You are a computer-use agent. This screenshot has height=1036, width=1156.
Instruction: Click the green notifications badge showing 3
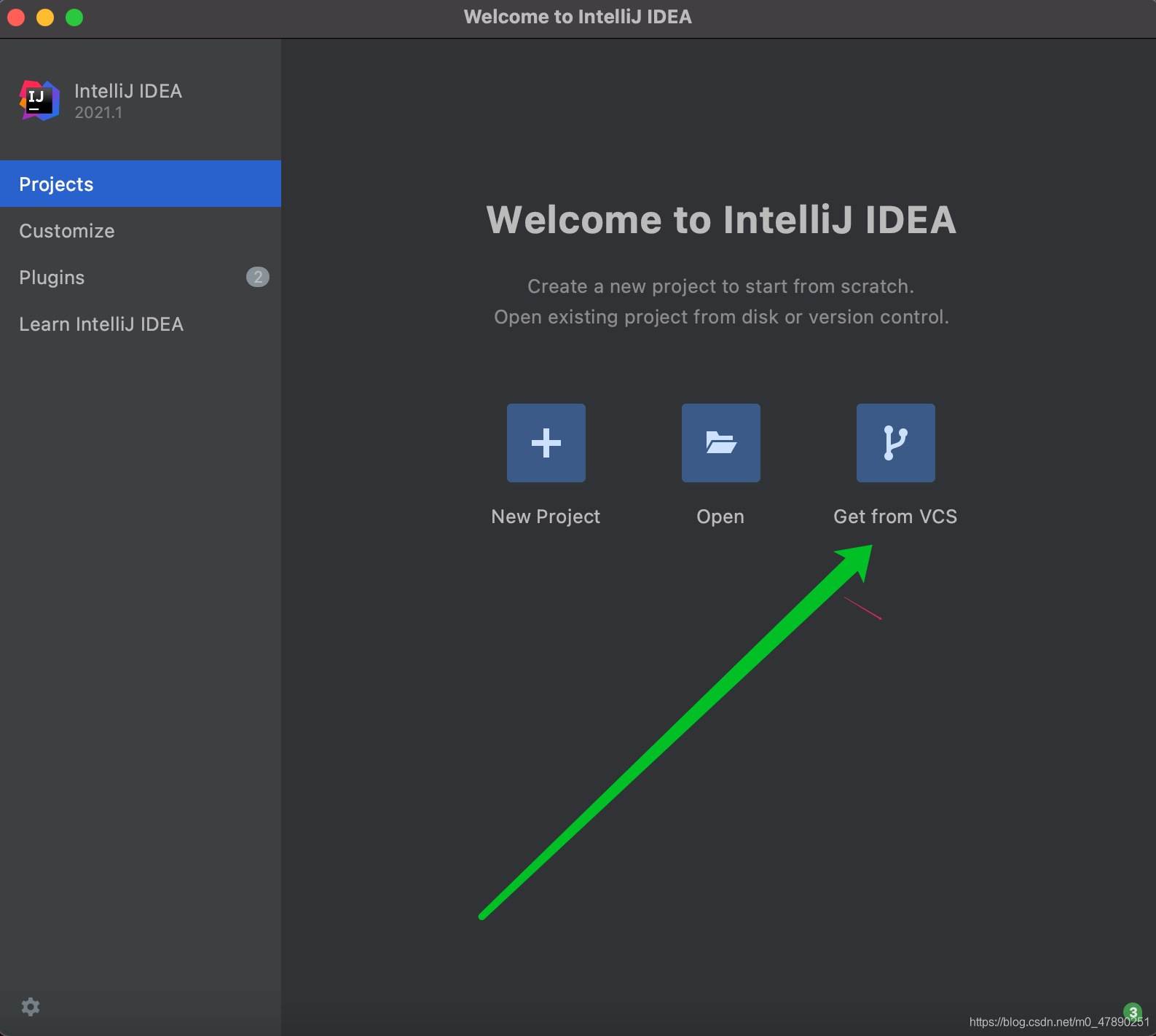pos(1133,1011)
